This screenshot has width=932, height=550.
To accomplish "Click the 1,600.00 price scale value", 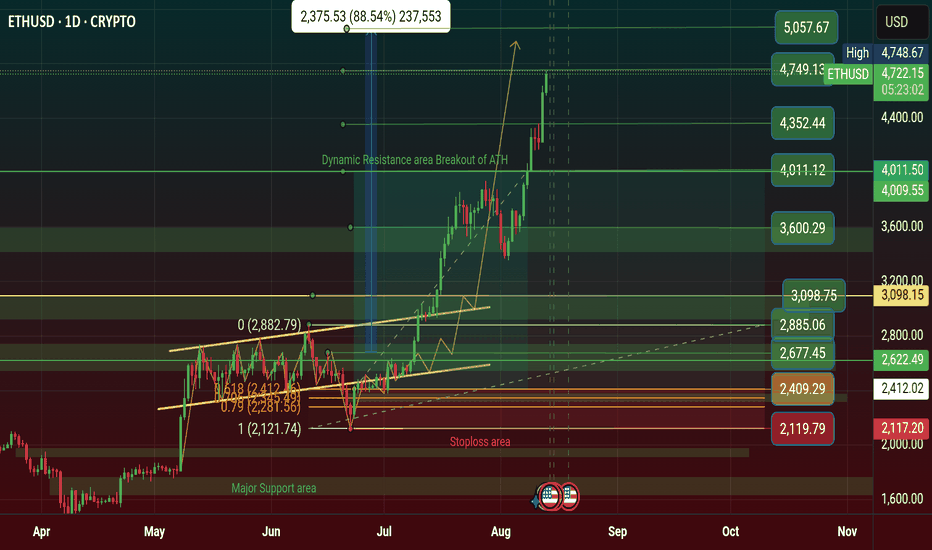I will (902, 498).
